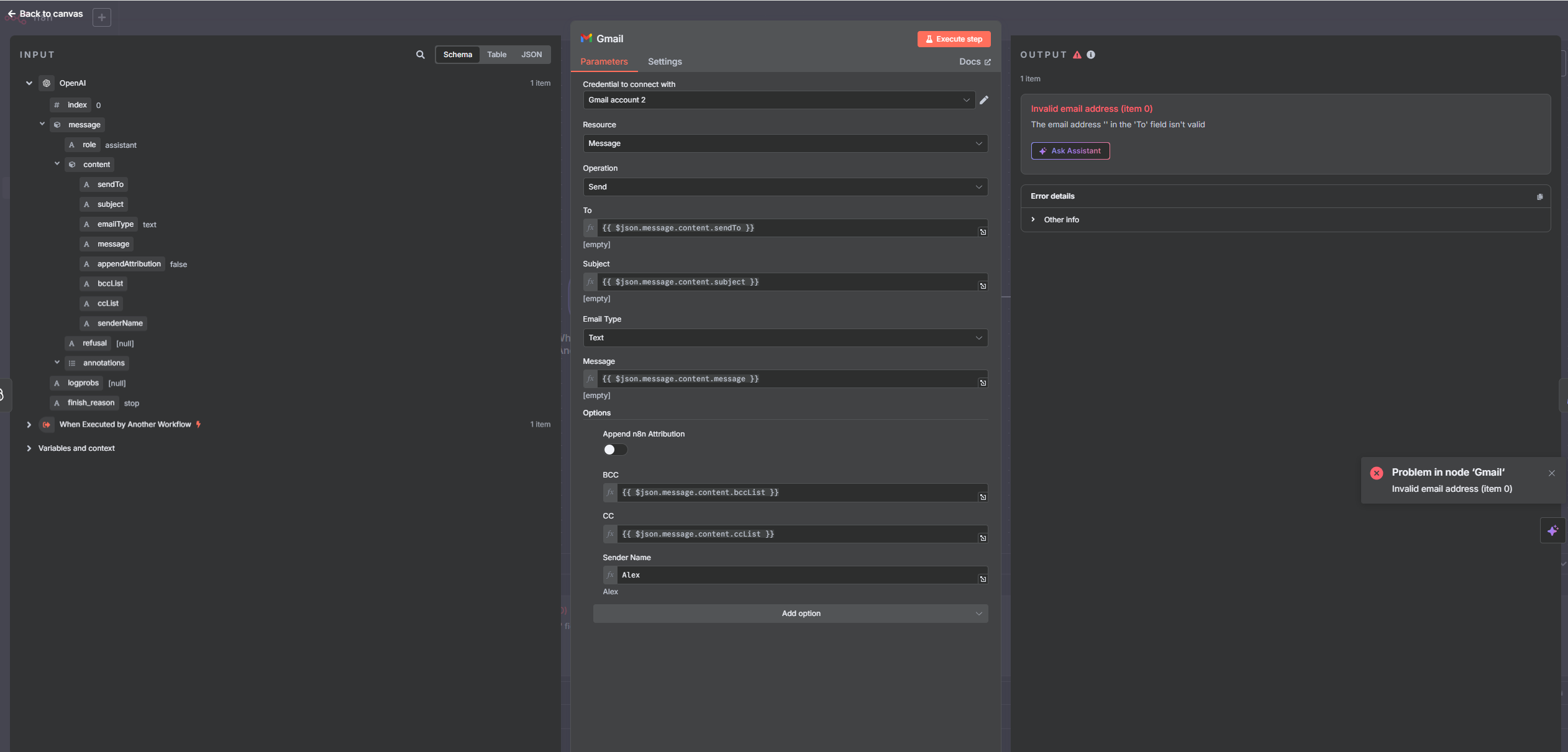Select Schema view in Input panel

(x=458, y=55)
